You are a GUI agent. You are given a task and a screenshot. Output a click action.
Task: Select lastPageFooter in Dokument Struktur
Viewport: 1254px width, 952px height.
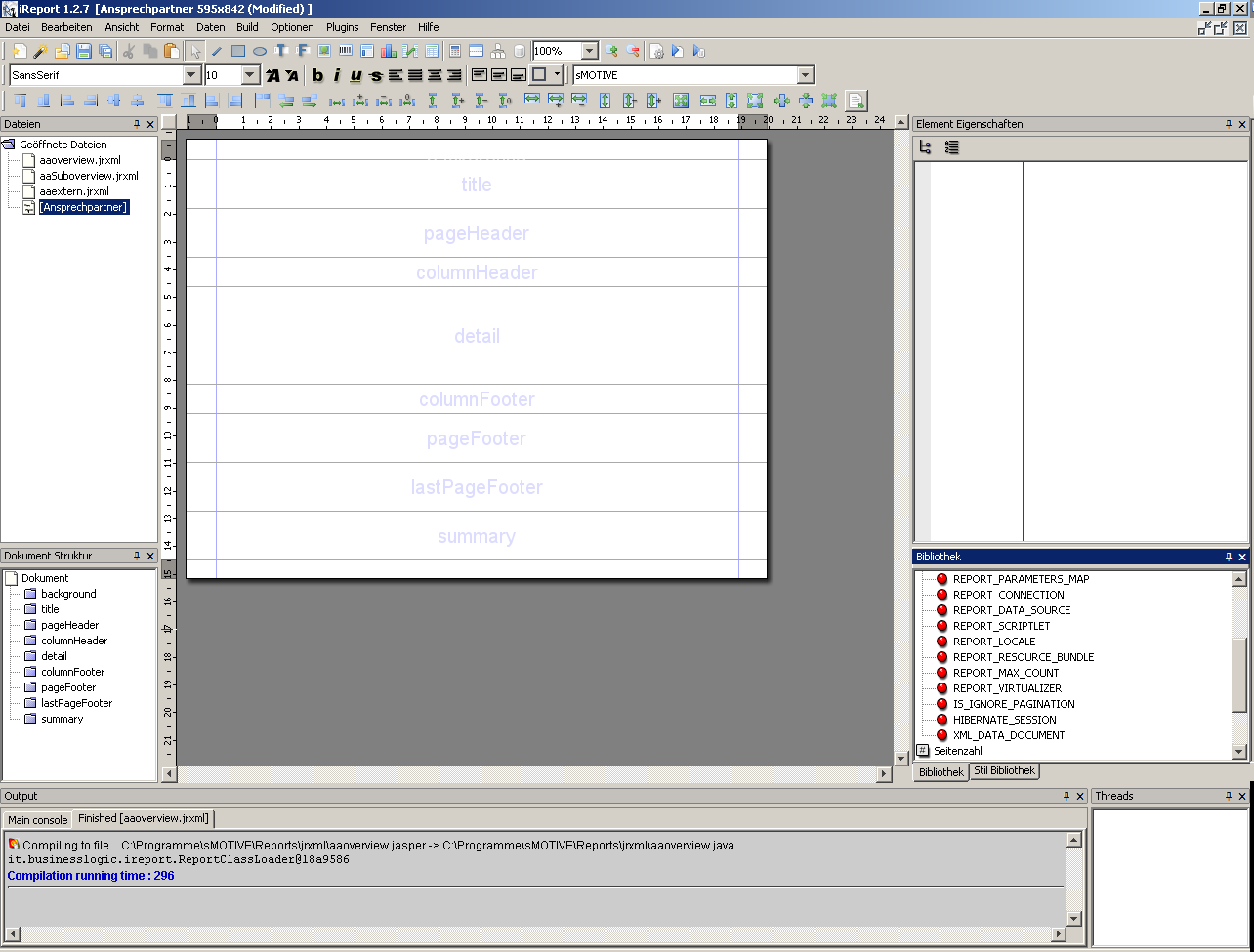pyautogui.click(x=76, y=703)
